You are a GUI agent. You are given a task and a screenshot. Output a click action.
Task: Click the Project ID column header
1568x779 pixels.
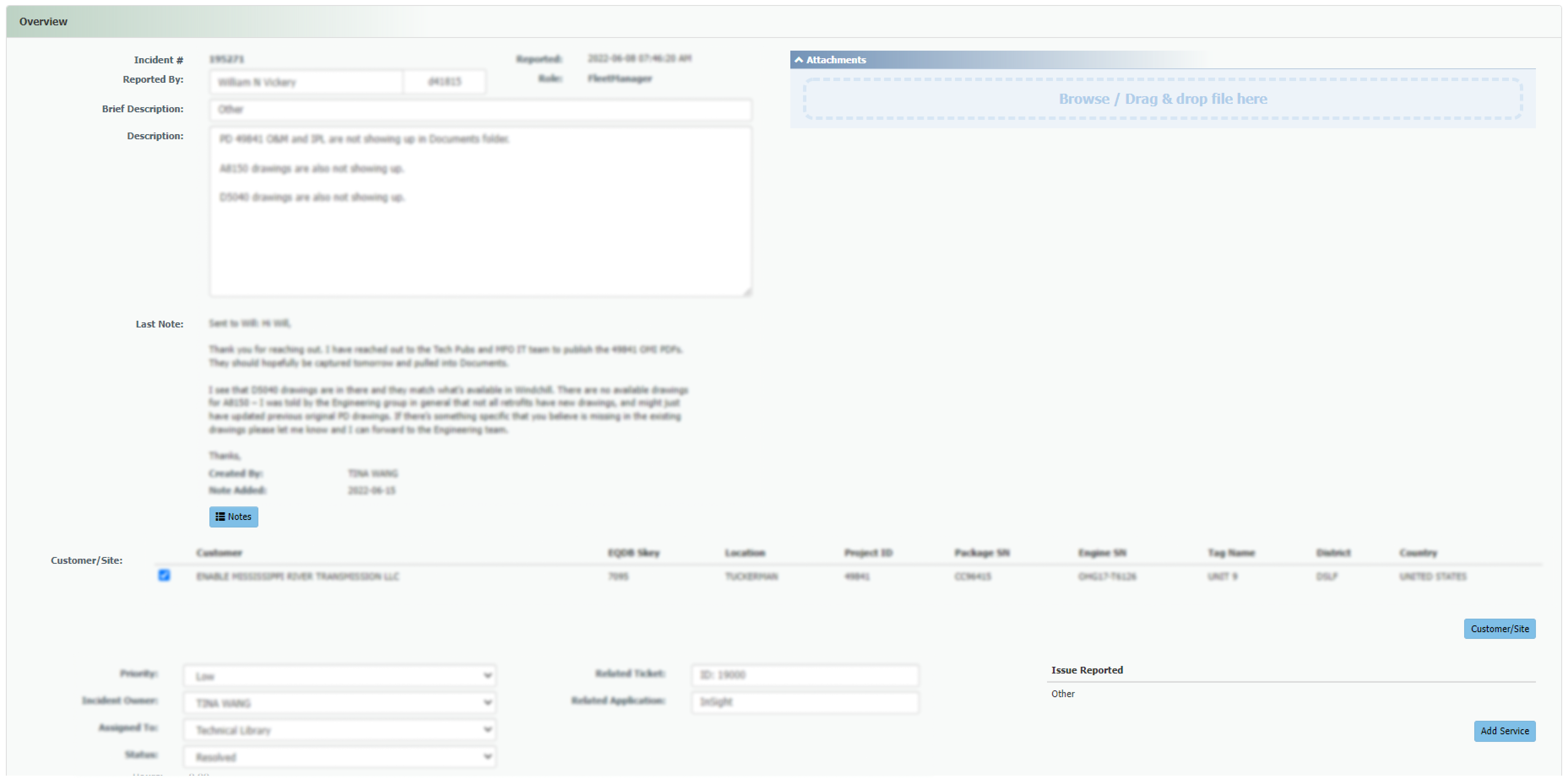pyautogui.click(x=868, y=553)
